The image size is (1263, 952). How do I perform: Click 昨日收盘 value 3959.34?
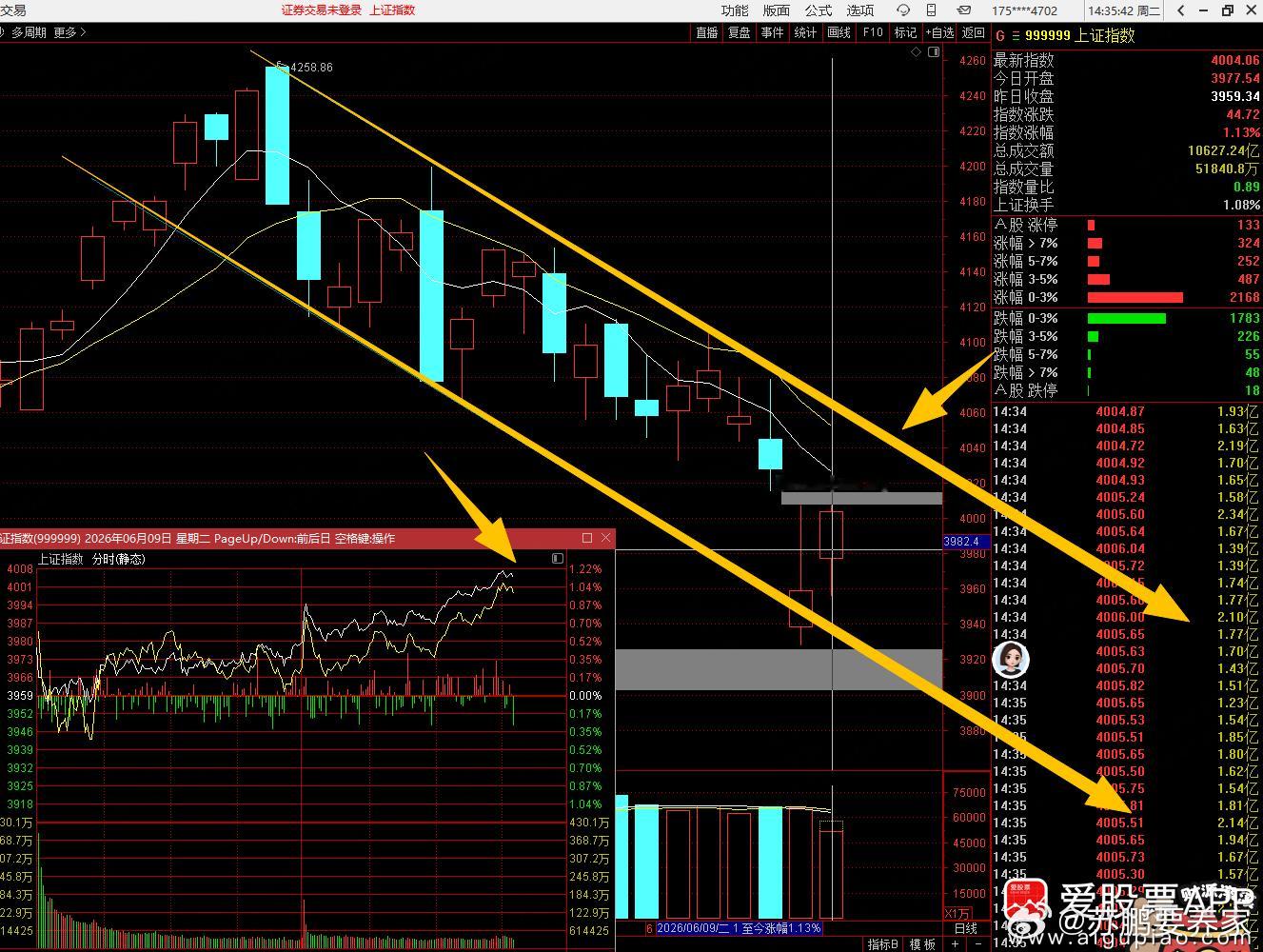[1234, 96]
